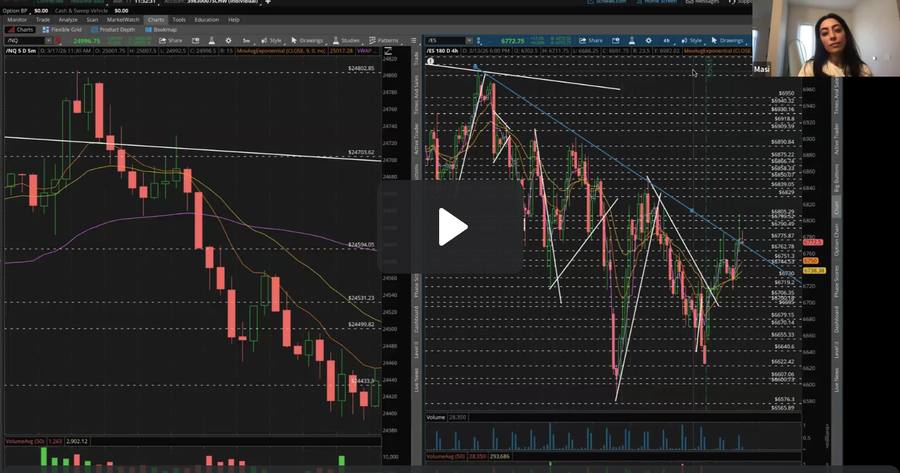Click the Masi webcam thumbnail
Image resolution: width=900 pixels, height=473 pixels.
pyautogui.click(x=826, y=38)
